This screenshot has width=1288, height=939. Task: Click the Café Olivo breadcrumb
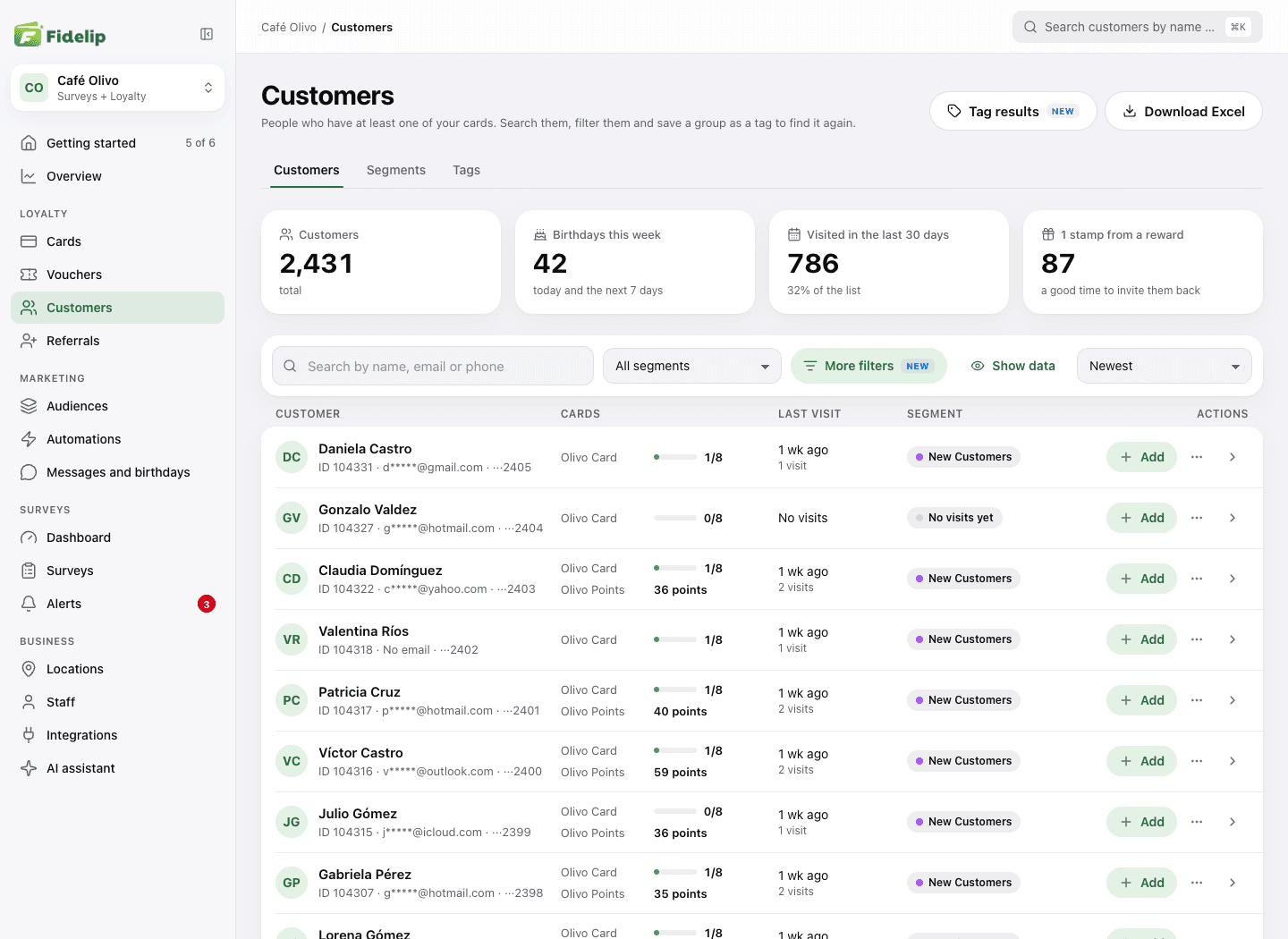coord(289,27)
